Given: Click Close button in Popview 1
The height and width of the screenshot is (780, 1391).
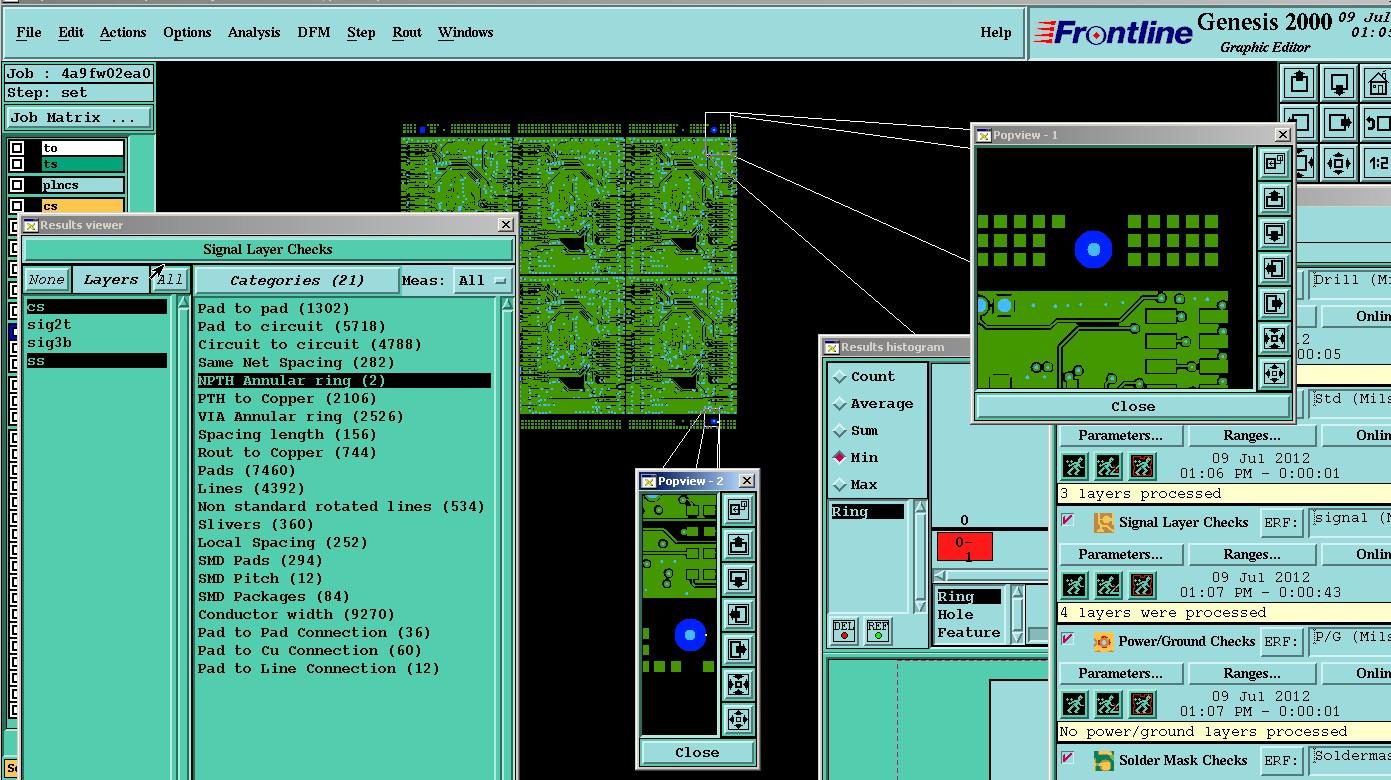Looking at the screenshot, I should 1133,406.
